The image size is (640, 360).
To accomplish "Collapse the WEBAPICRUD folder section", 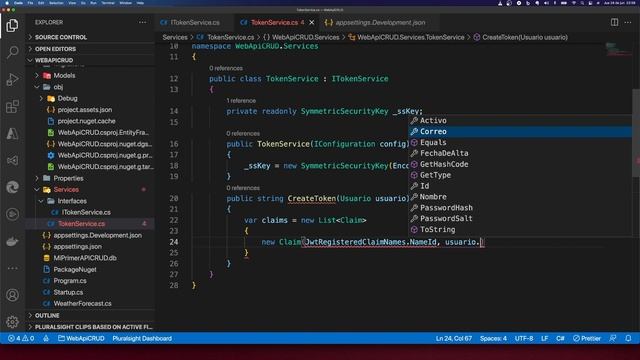I will click(90, 60).
